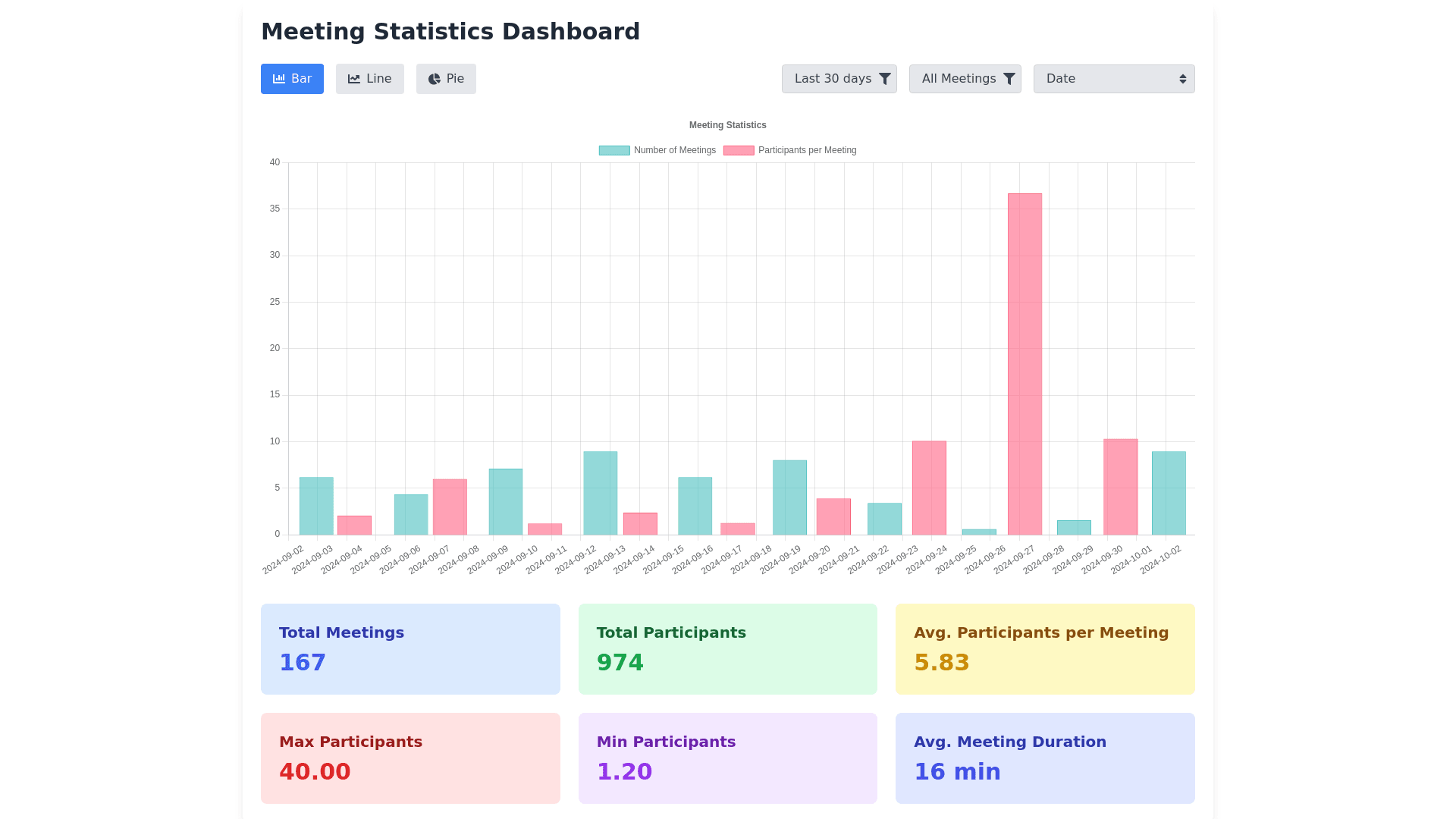Click the line chart icon on Line button
The height and width of the screenshot is (819, 1456).
coord(354,79)
